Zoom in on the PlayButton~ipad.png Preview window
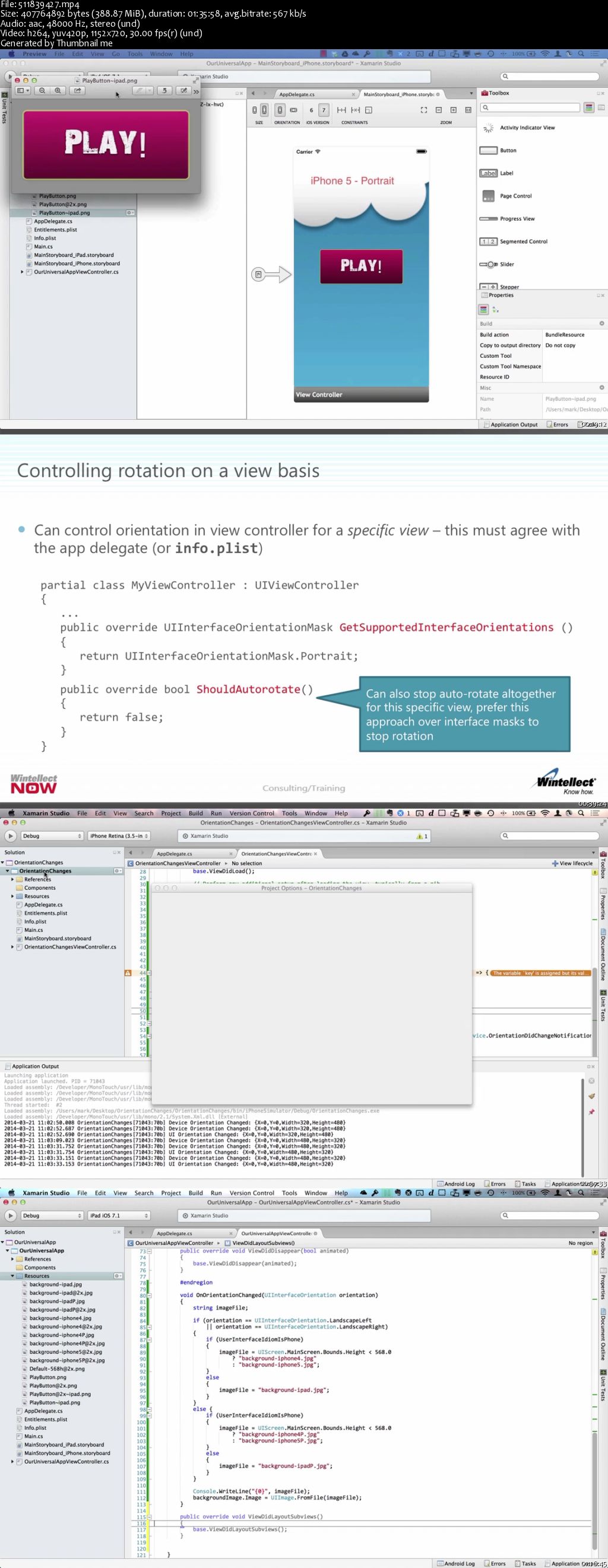Viewport: 608px width, 1568px height. tap(58, 90)
